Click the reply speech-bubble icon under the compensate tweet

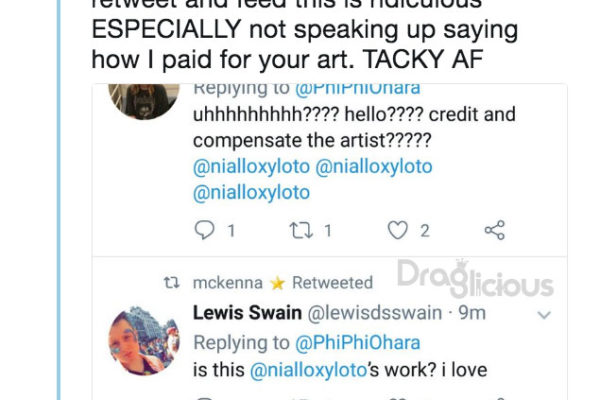pyautogui.click(x=204, y=230)
